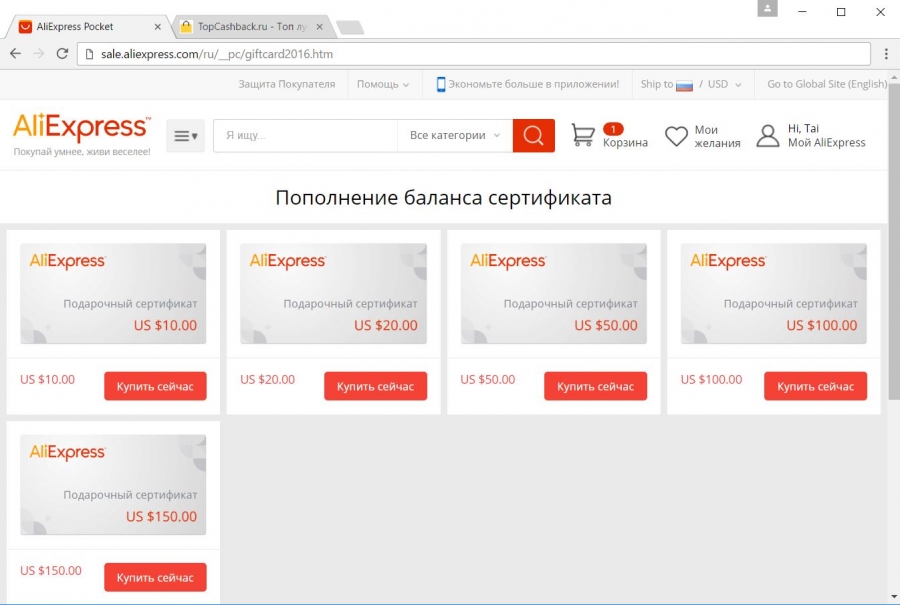Click the US $150.00 price text below card
The height and width of the screenshot is (605, 900).
click(x=51, y=571)
